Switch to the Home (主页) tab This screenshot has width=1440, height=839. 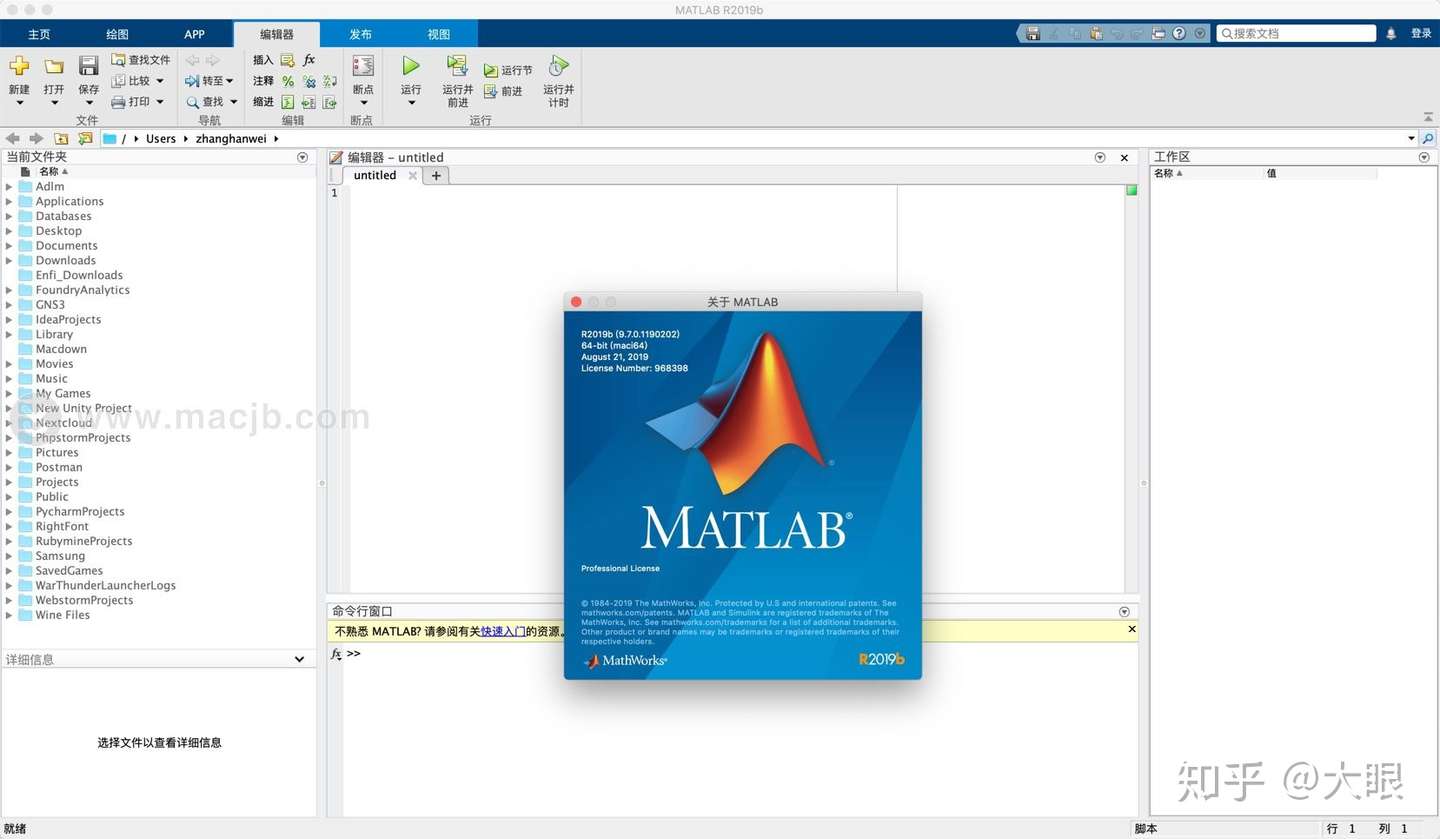(39, 34)
